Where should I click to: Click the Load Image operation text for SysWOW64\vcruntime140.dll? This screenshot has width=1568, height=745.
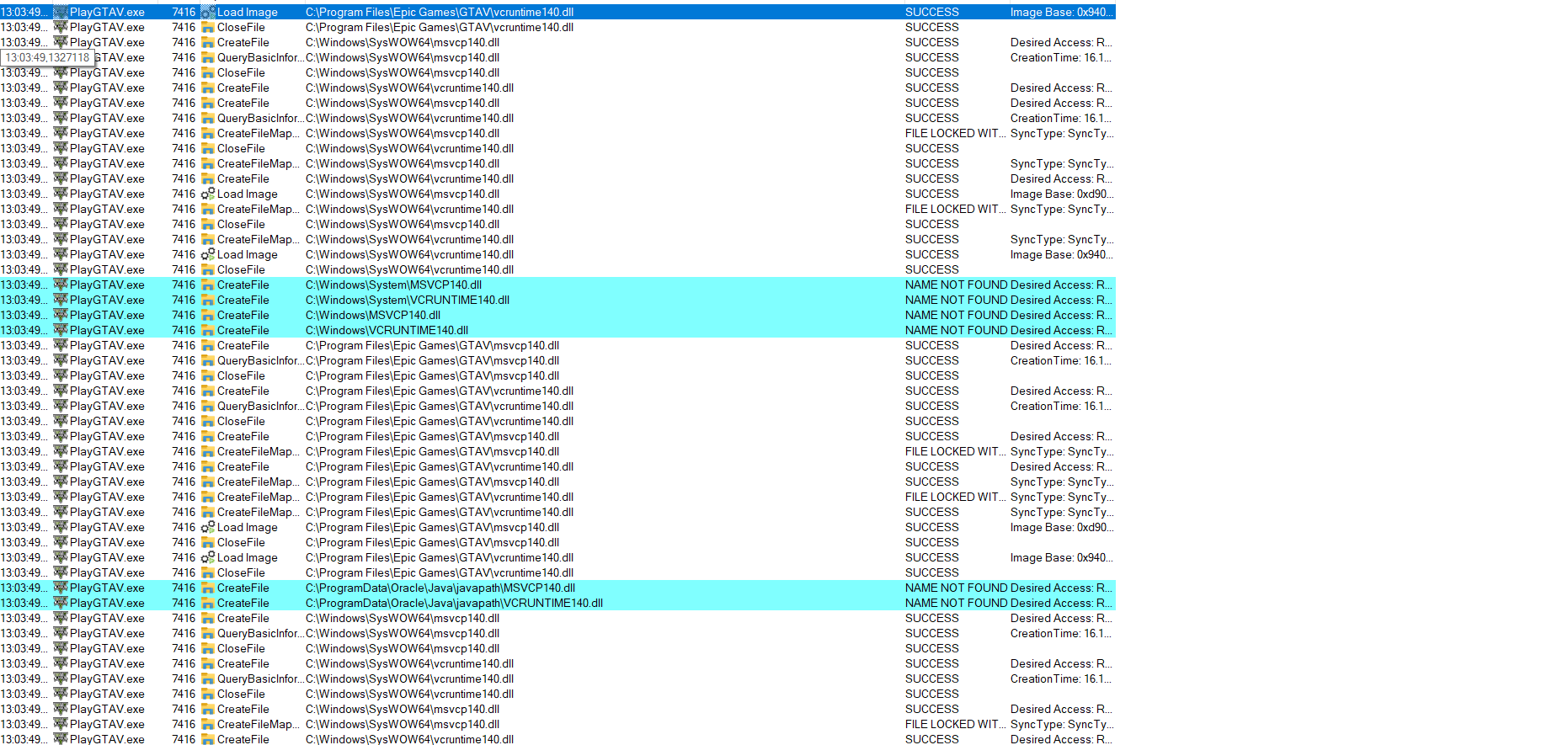pyautogui.click(x=248, y=255)
